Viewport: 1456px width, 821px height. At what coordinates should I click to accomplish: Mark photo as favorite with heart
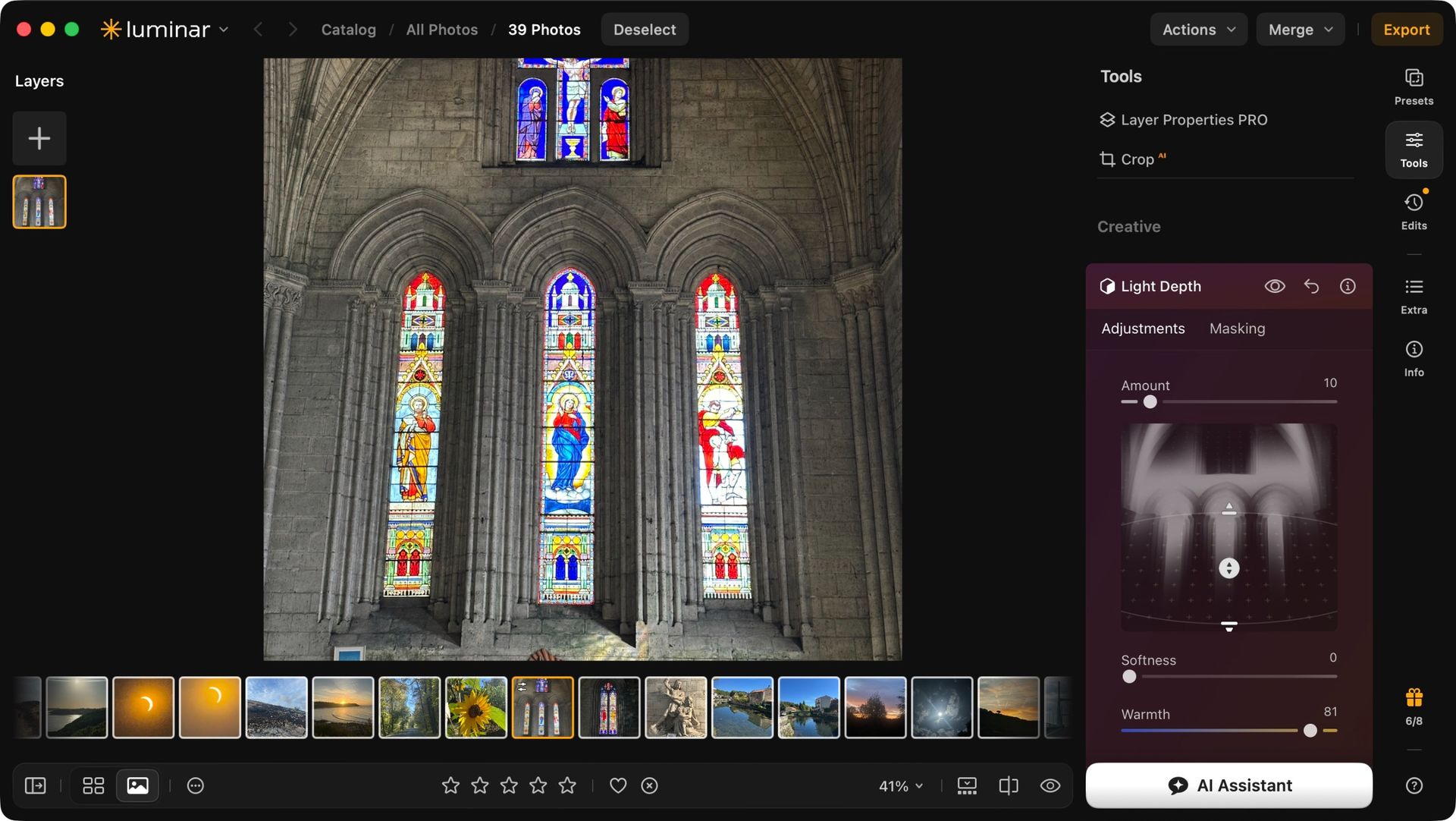click(x=618, y=785)
